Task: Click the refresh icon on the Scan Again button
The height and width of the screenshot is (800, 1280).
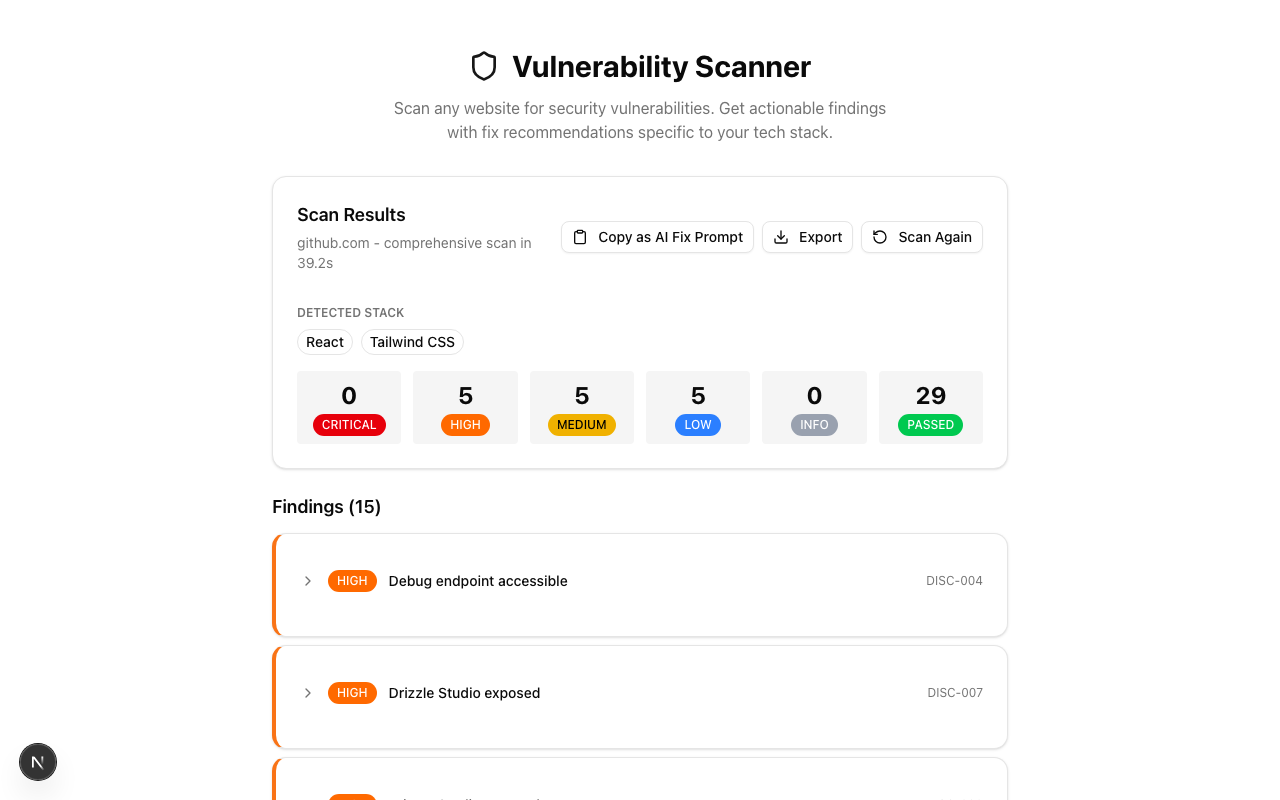Action: pyautogui.click(x=879, y=237)
